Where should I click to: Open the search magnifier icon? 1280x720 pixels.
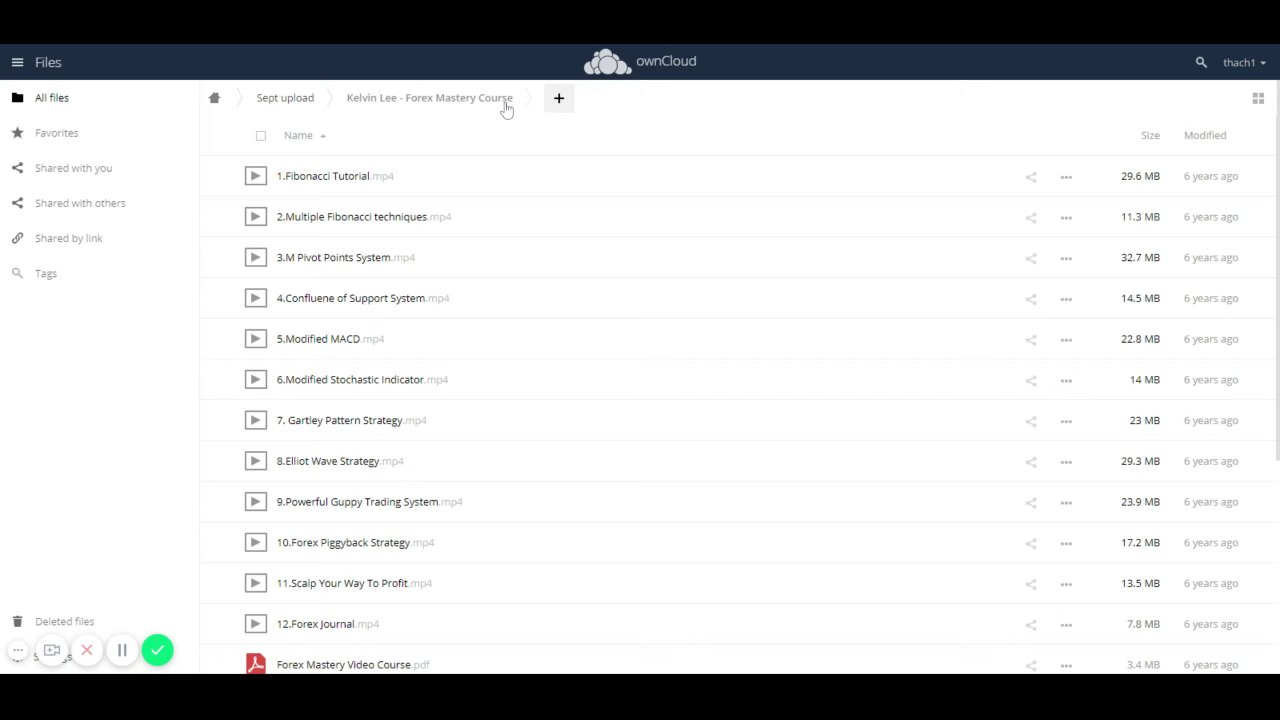click(1201, 62)
